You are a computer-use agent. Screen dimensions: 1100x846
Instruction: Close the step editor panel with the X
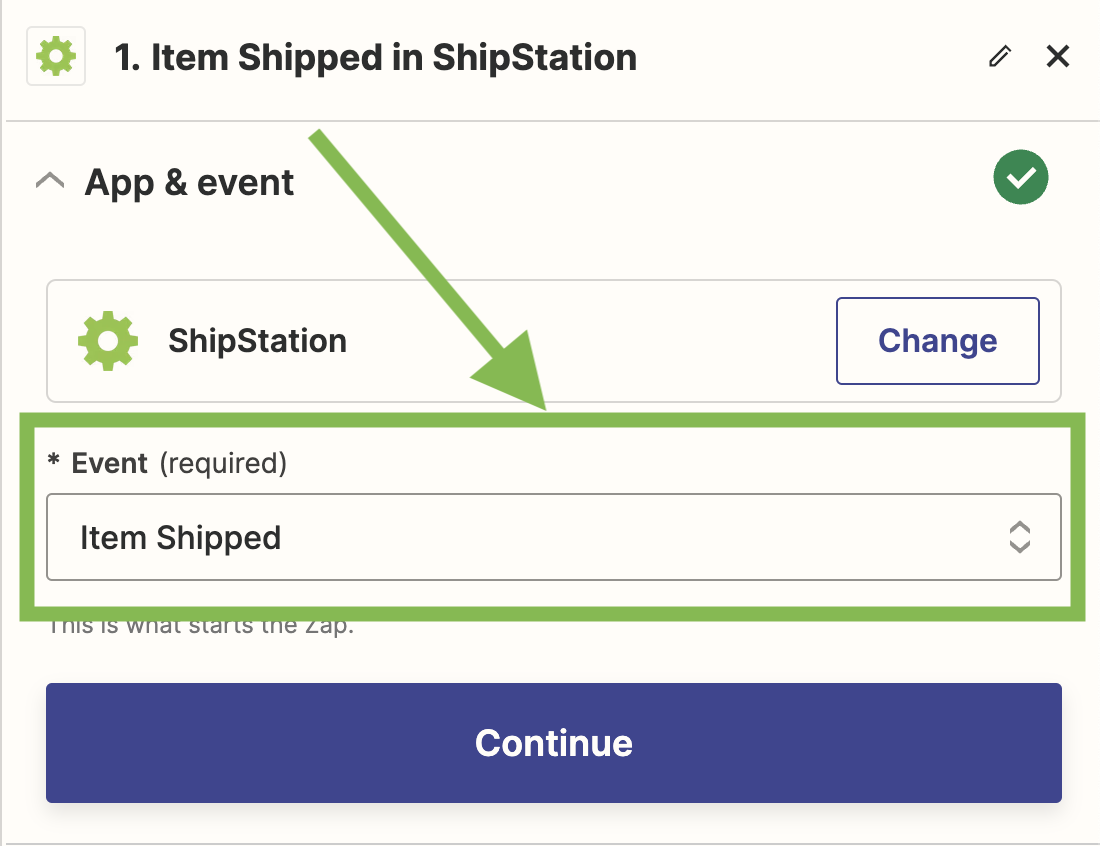[1057, 57]
